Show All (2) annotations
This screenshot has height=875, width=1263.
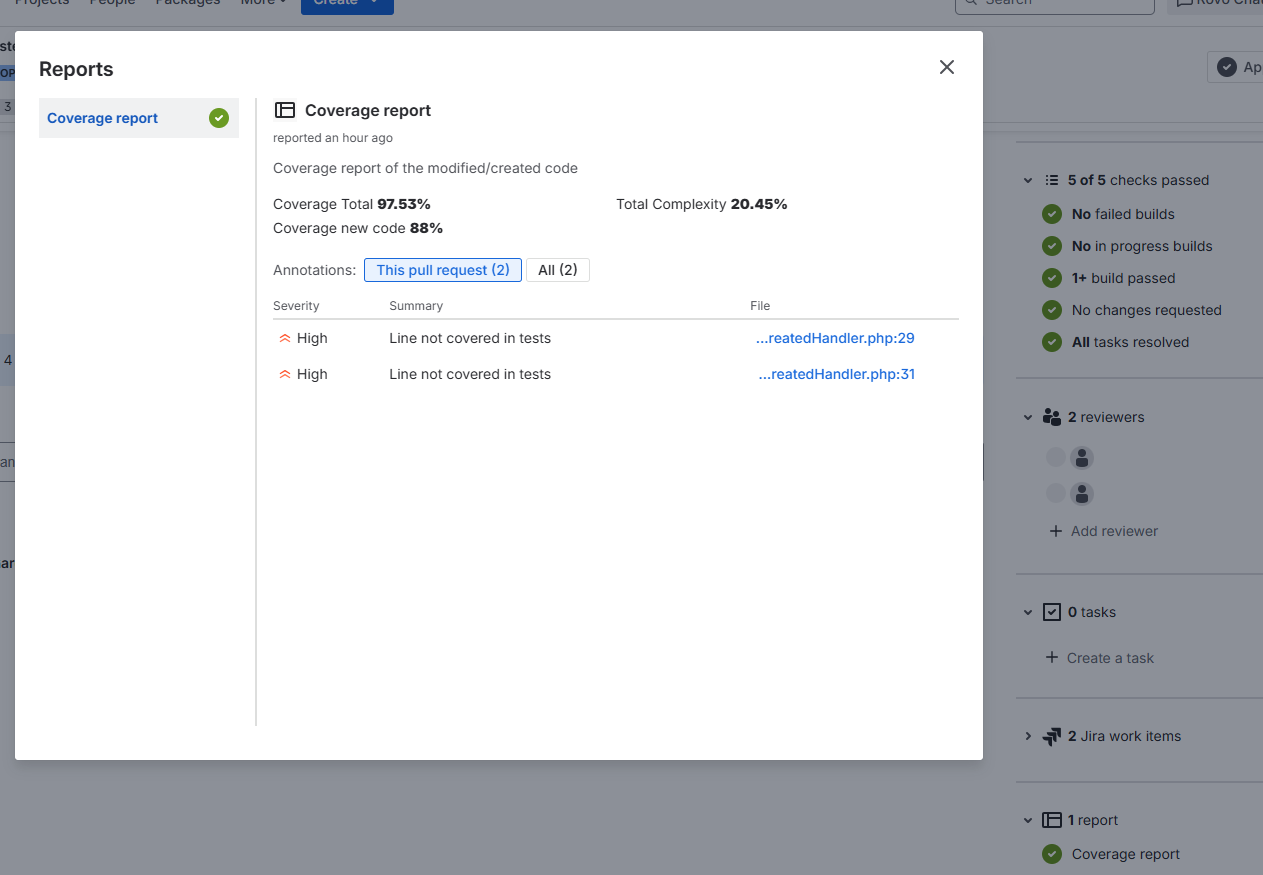click(x=558, y=270)
